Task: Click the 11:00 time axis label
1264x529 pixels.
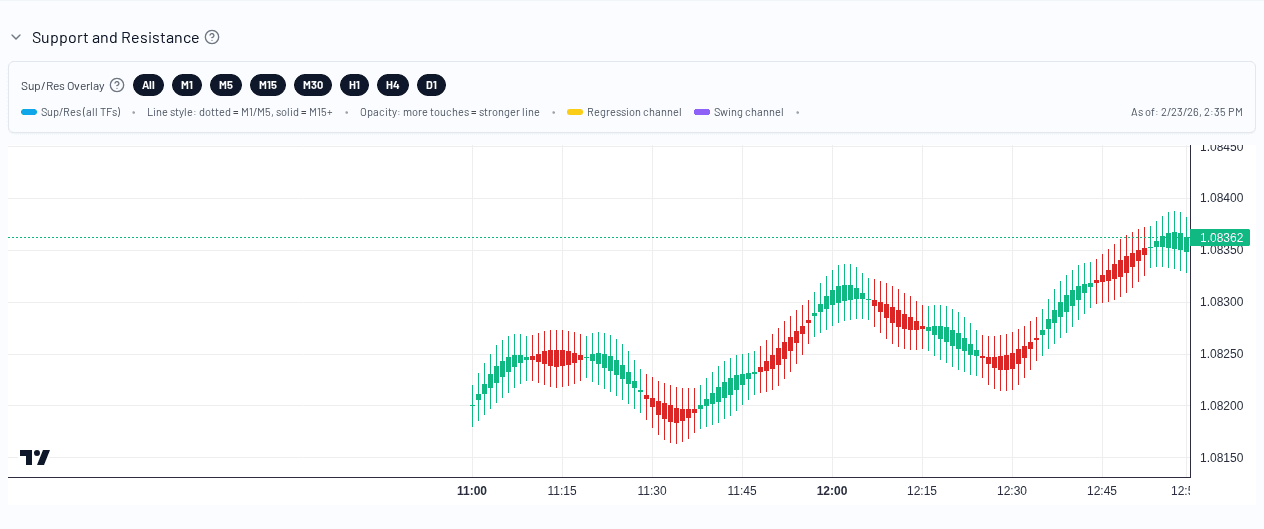Action: pos(472,491)
